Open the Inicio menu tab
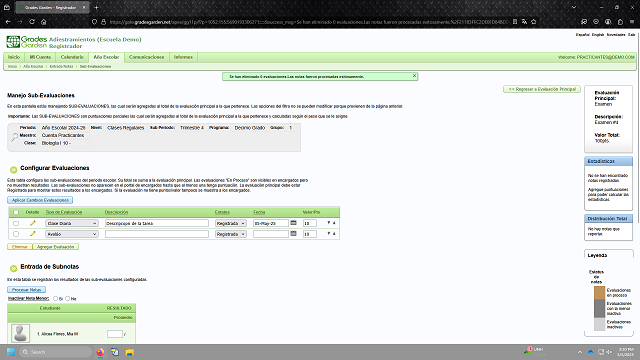Viewport: 640px width, 360px height. point(14,57)
